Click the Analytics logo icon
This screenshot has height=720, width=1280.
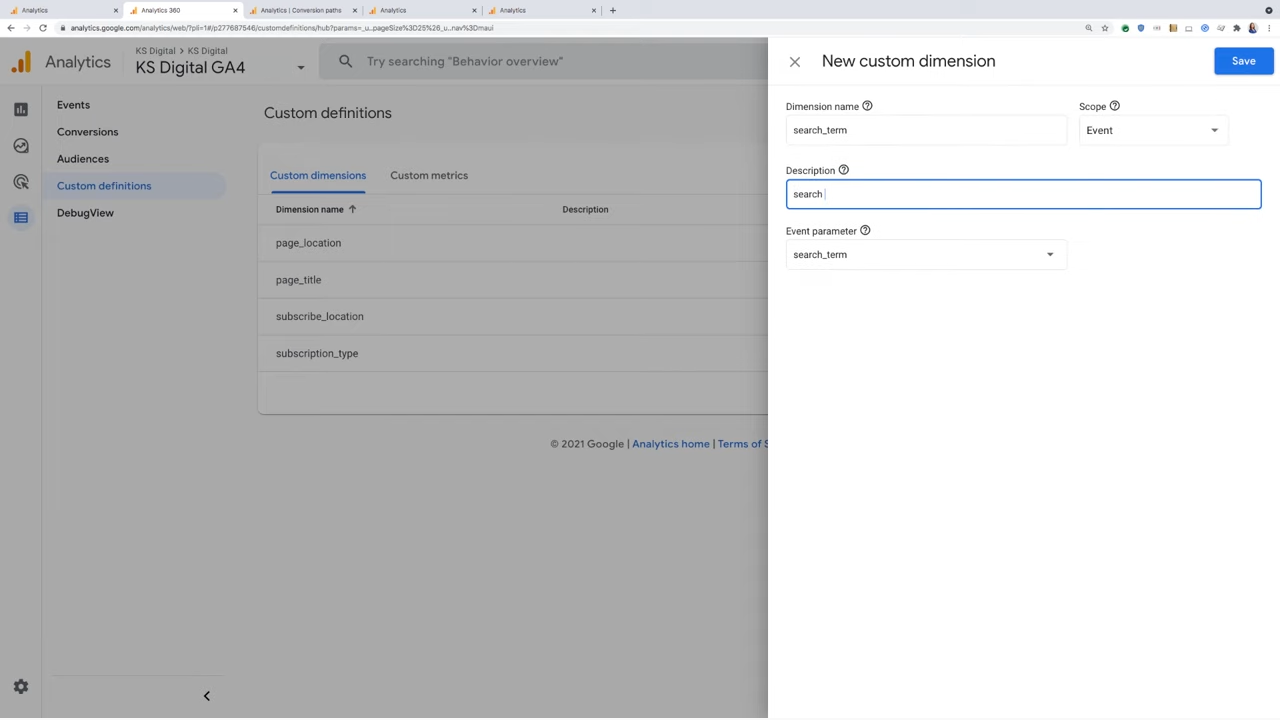(x=21, y=62)
